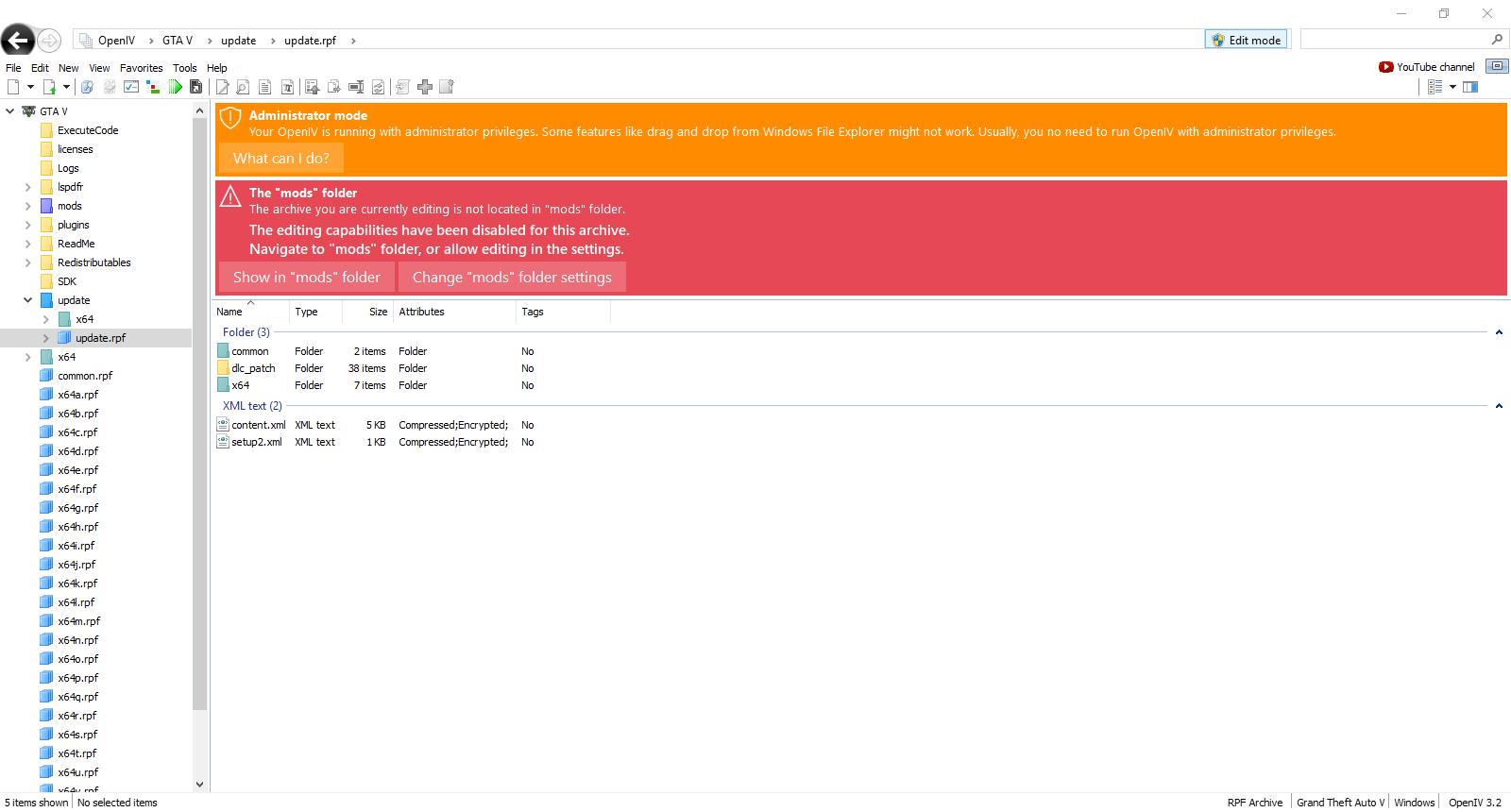Click the replace swap-arrows toolbar icon

[x=378, y=87]
